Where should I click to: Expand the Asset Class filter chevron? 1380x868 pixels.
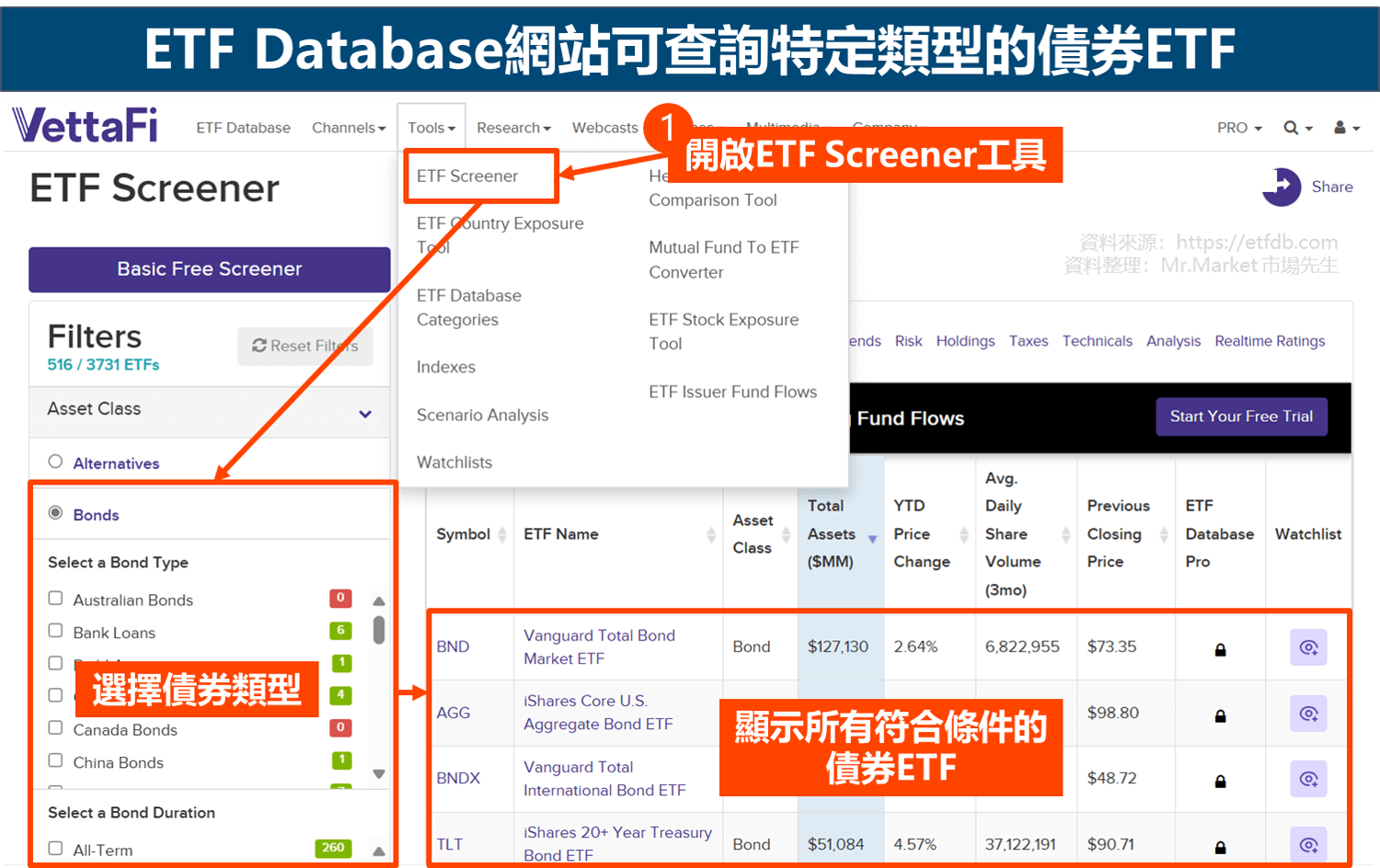(365, 414)
